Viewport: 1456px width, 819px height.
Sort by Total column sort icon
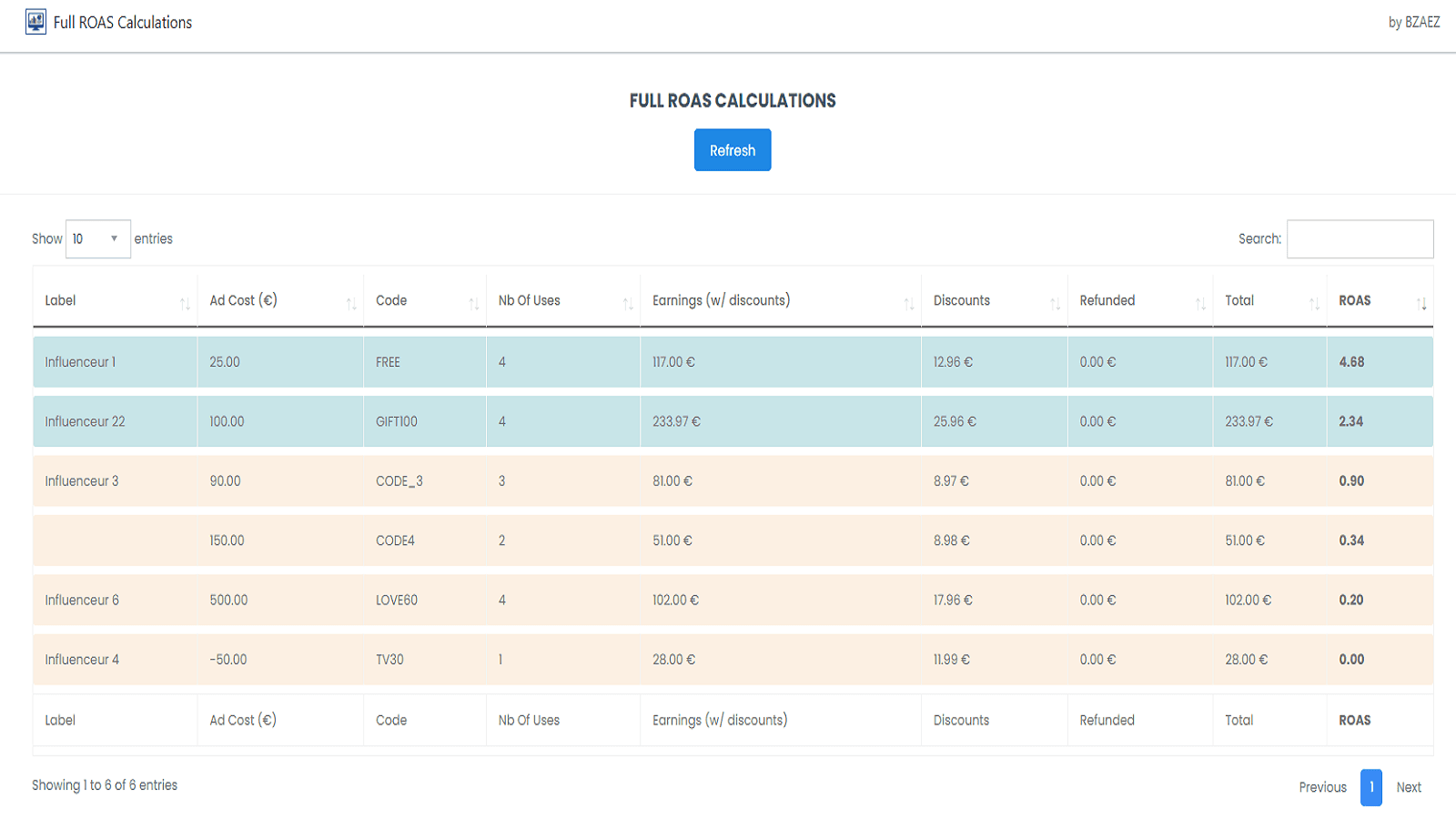tap(1314, 303)
